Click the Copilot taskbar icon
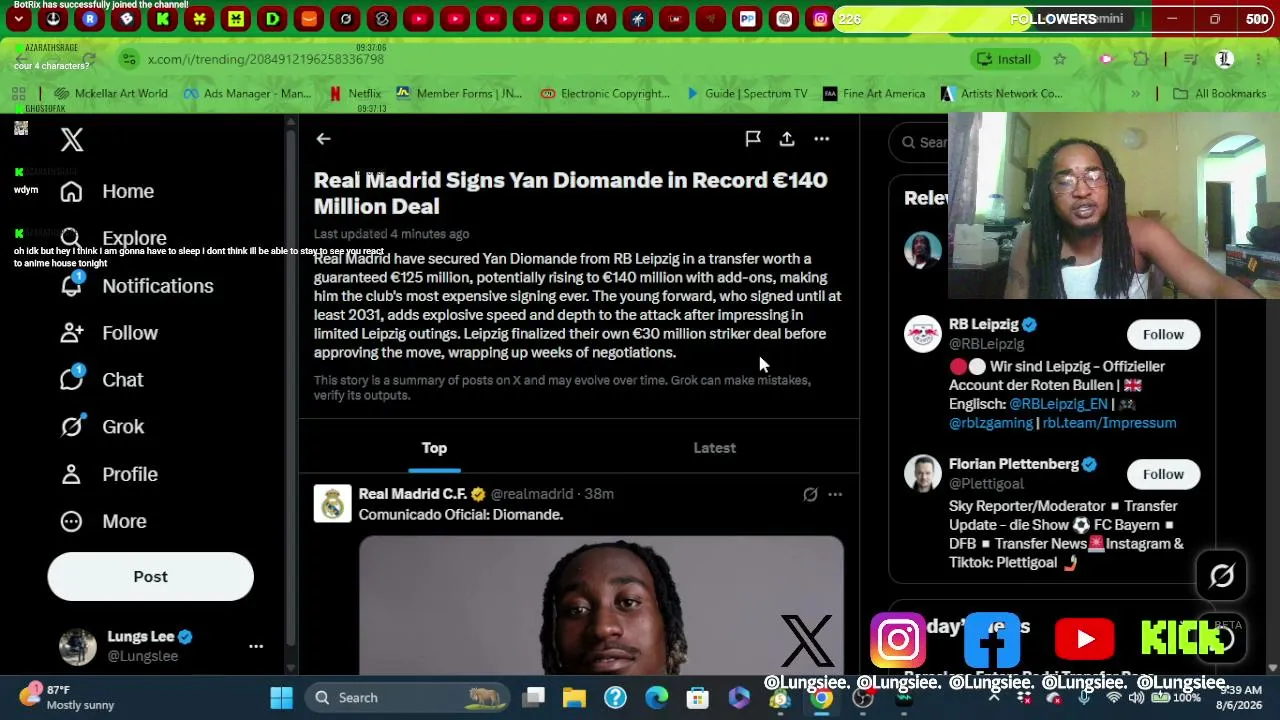Screen dimensions: 1280x720 739,698
